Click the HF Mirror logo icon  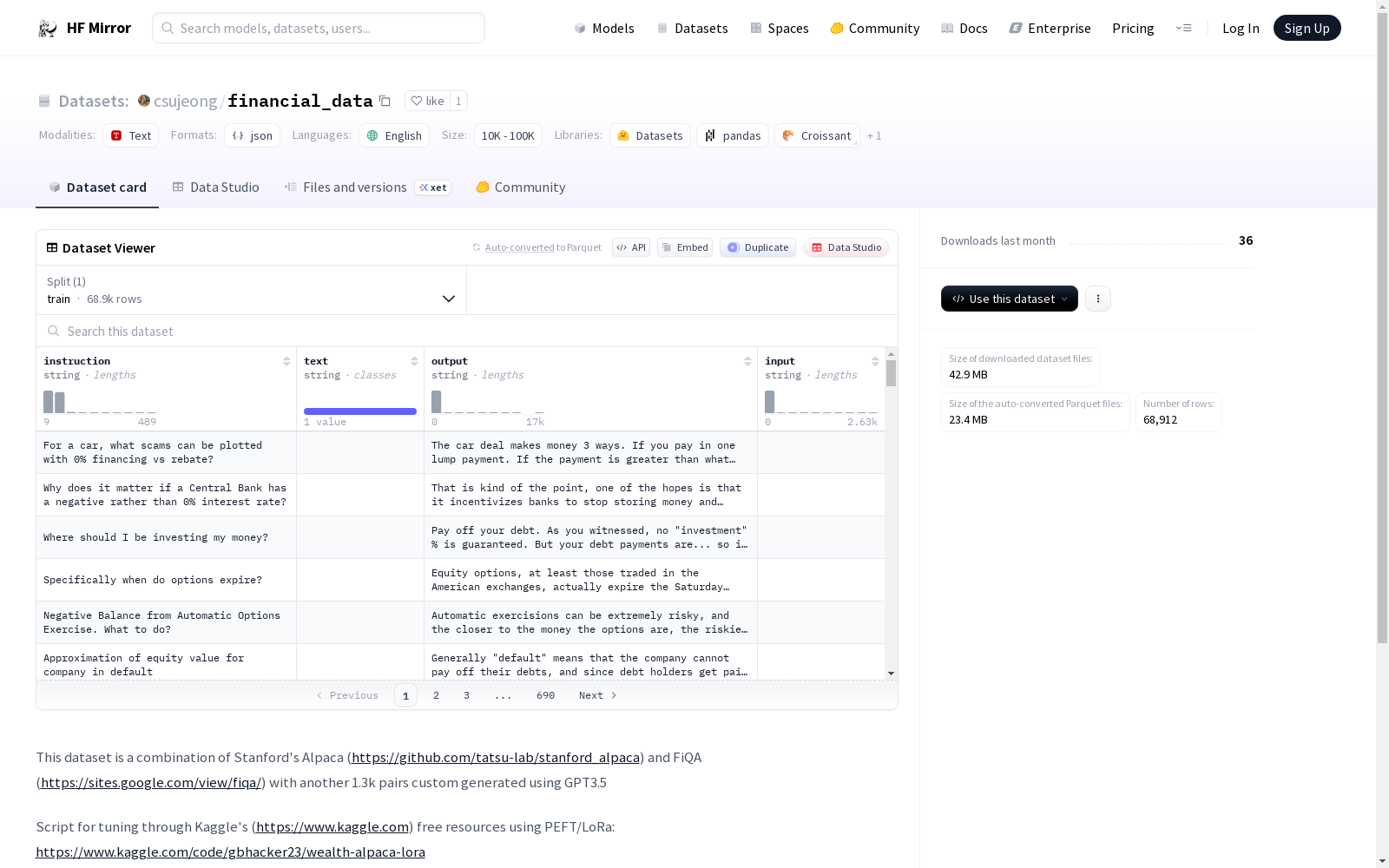(x=48, y=29)
